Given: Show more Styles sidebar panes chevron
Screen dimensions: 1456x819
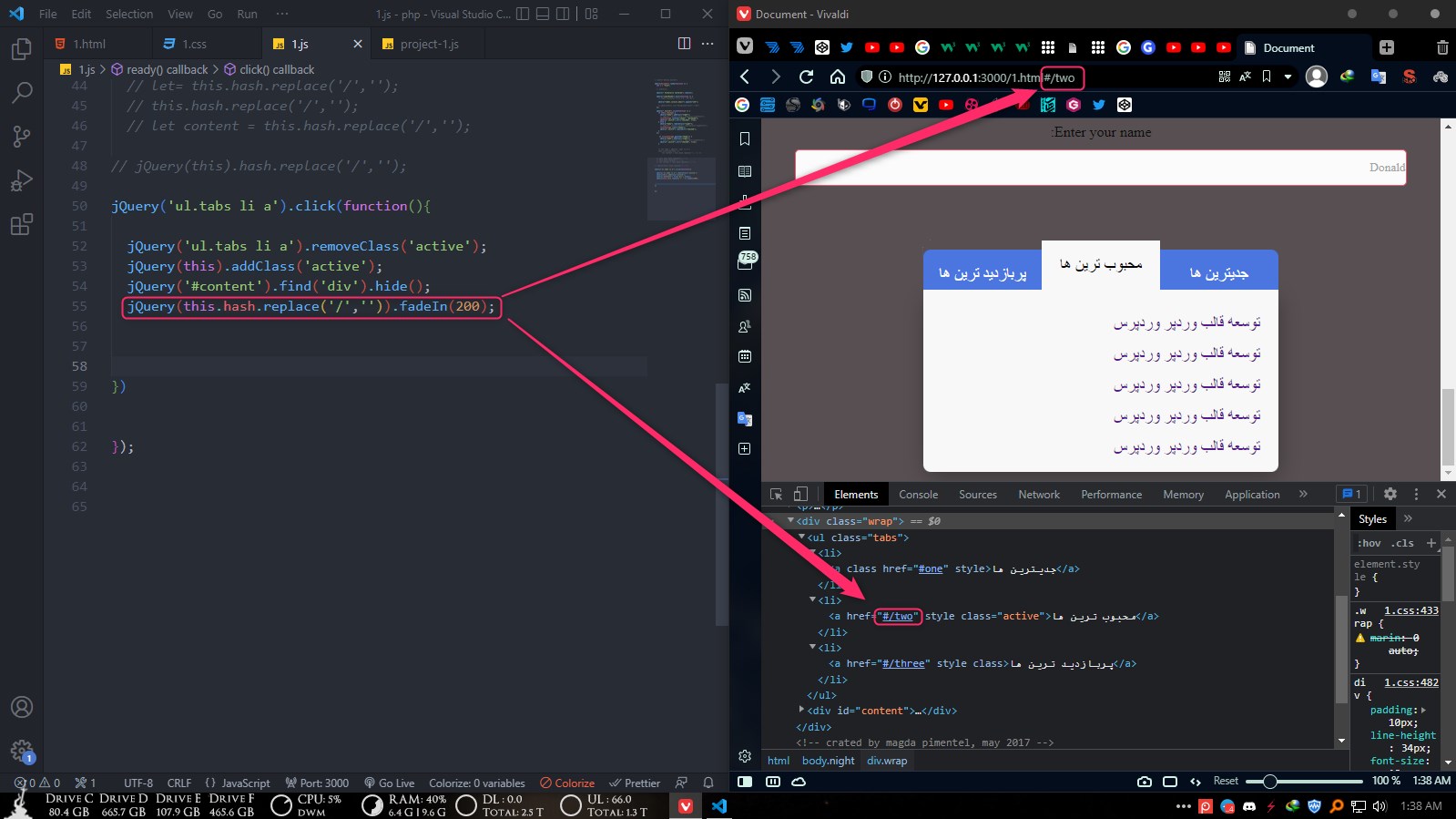Looking at the screenshot, I should click(x=1408, y=518).
